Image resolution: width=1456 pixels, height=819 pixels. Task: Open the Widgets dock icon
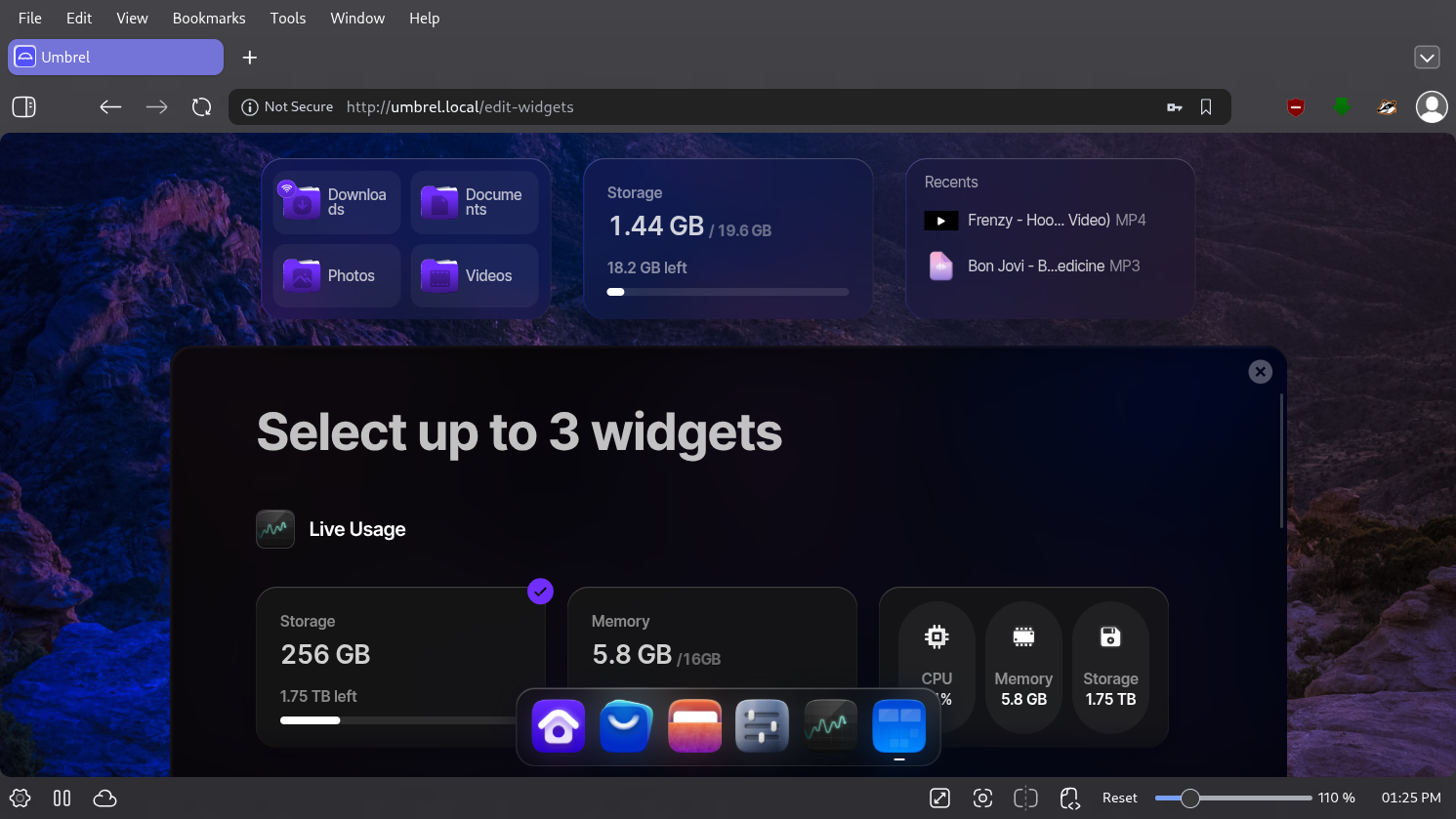898,726
